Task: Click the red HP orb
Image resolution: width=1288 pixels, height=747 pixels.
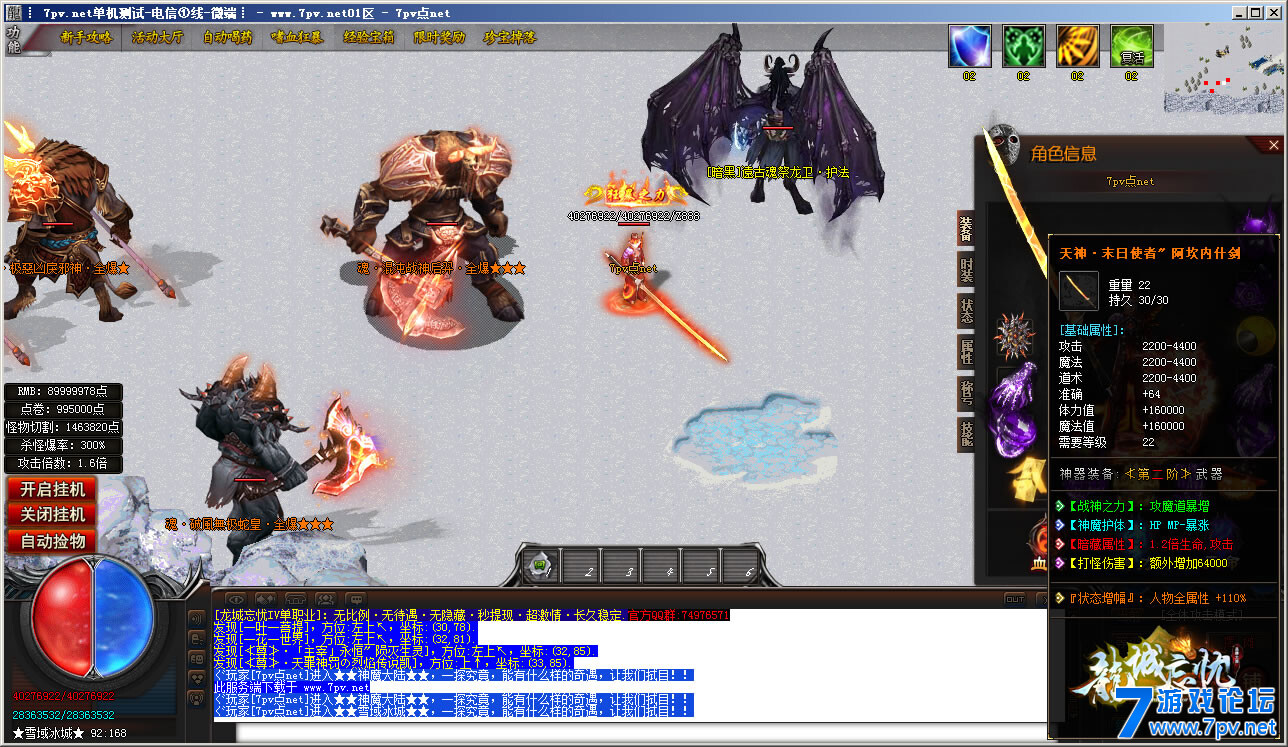Action: coord(63,618)
